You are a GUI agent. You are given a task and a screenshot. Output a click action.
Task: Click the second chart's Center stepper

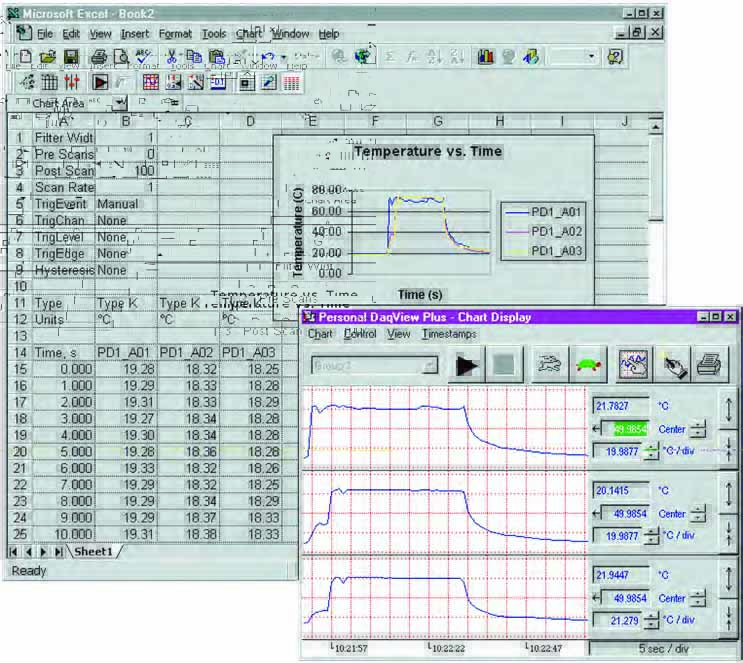(x=698, y=514)
